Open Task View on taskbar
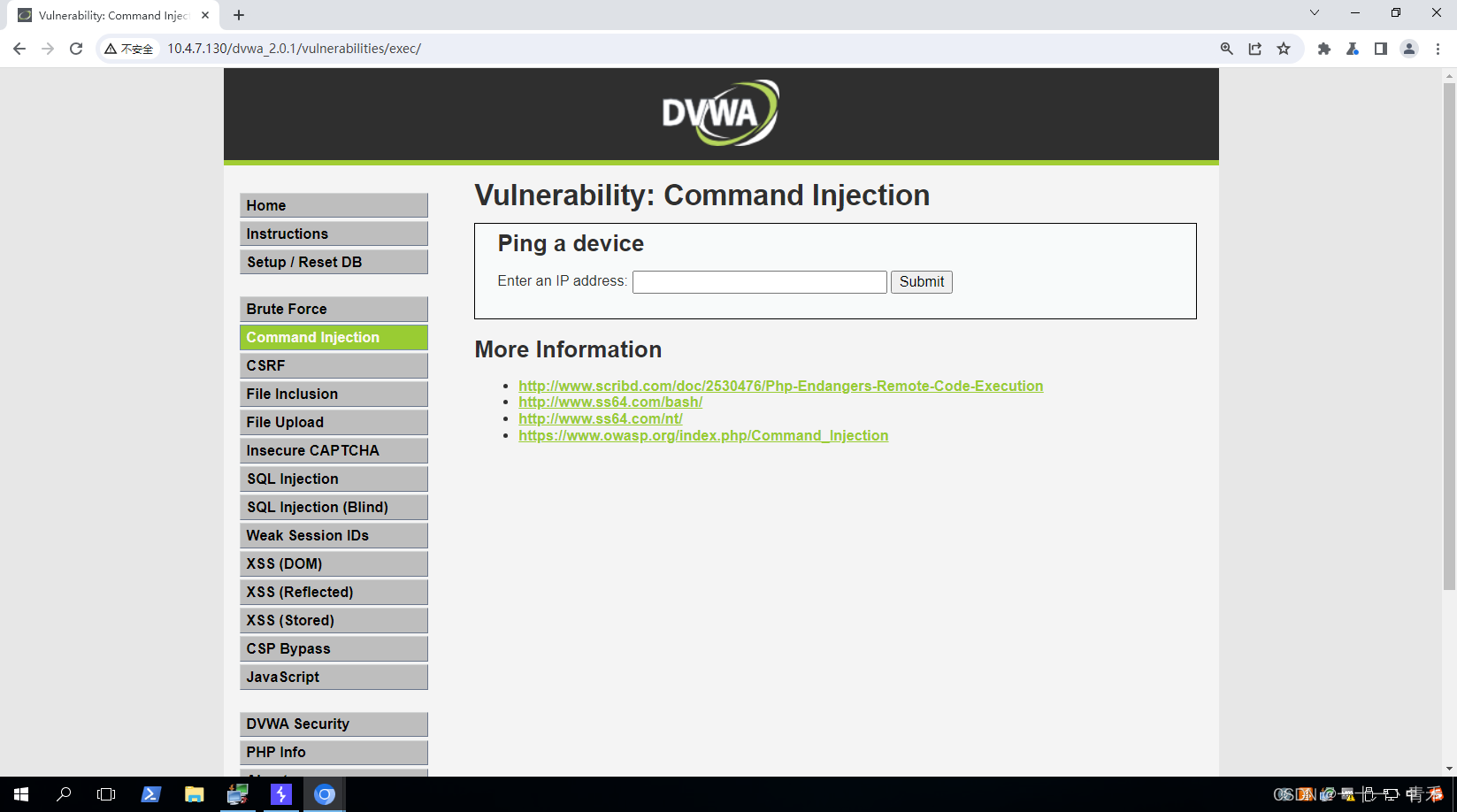The height and width of the screenshot is (812, 1457). coord(106,794)
